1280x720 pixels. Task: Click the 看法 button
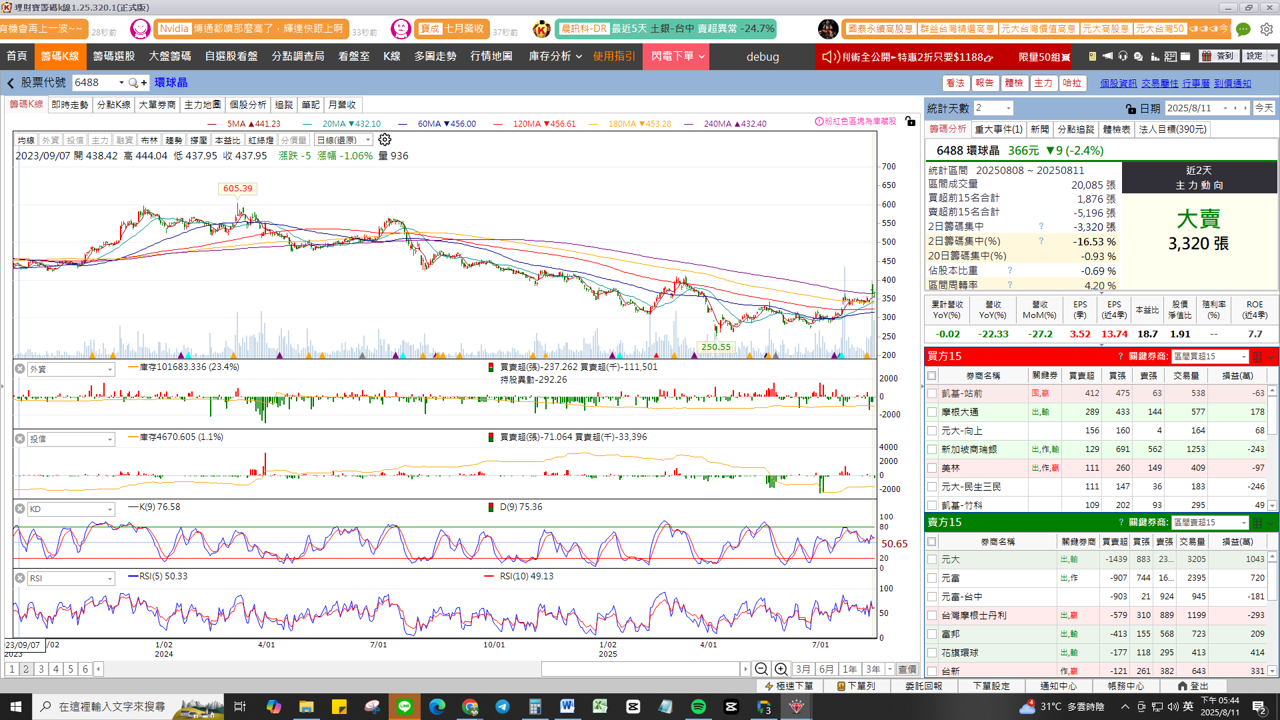[956, 83]
